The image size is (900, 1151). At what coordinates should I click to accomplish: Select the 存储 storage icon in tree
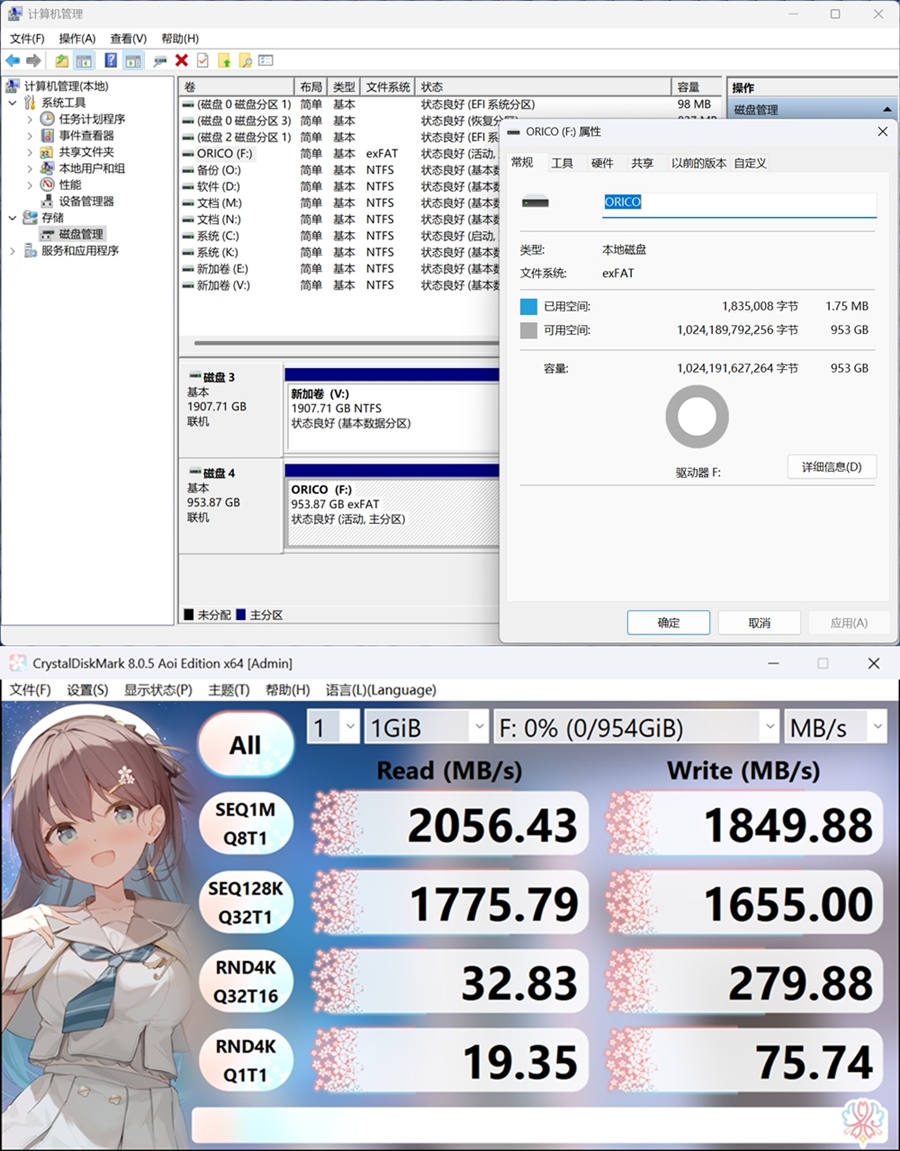30,217
